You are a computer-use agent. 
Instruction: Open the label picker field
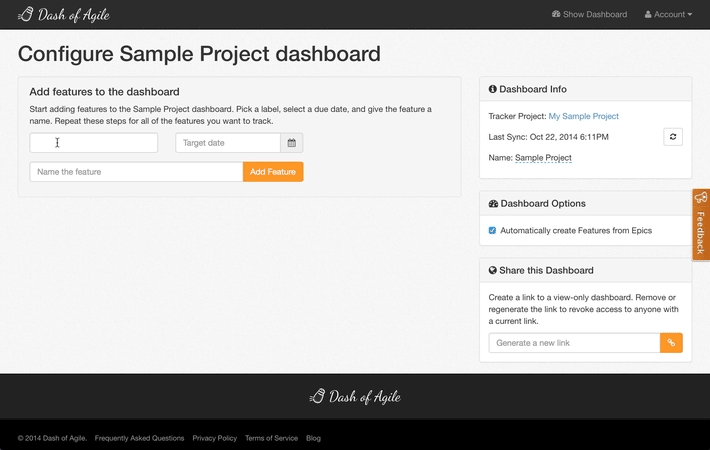point(94,143)
